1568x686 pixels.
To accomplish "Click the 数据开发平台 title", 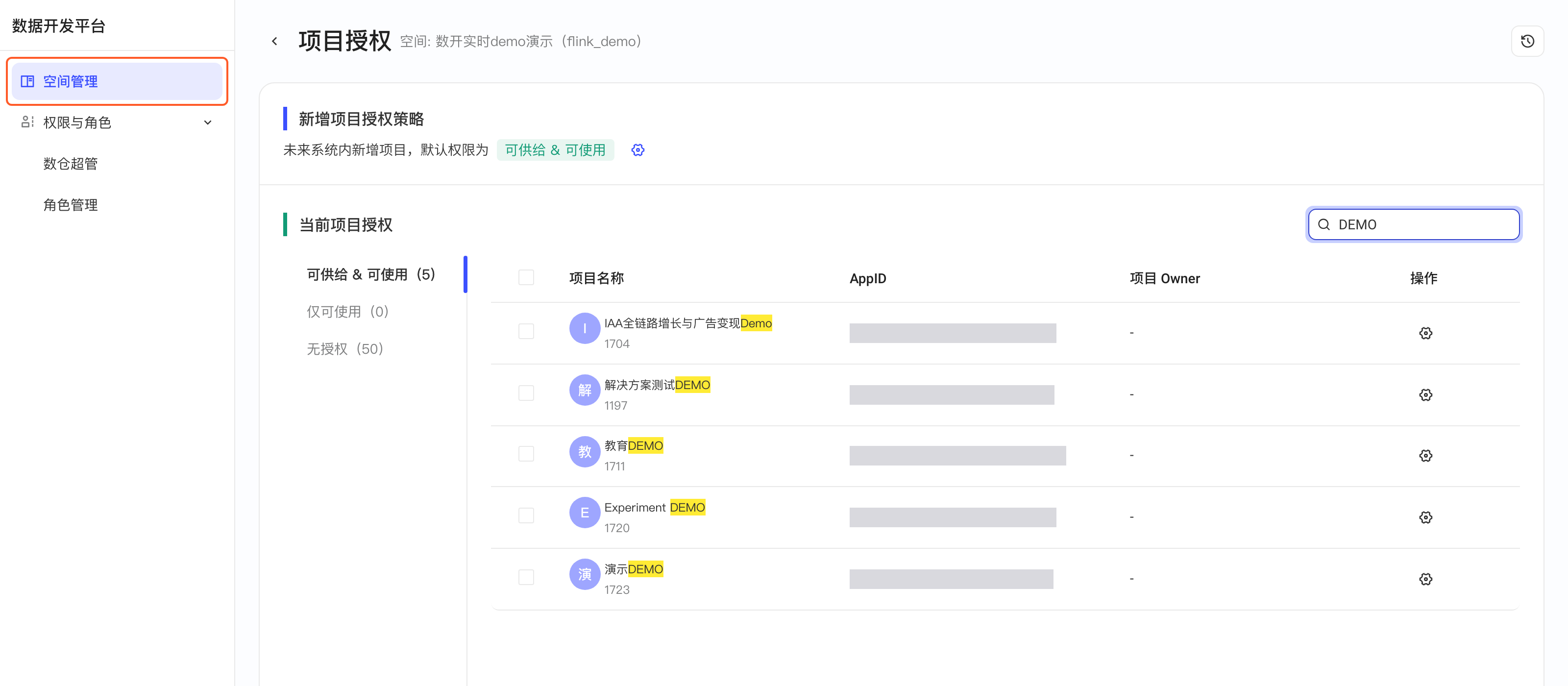I will click(59, 25).
